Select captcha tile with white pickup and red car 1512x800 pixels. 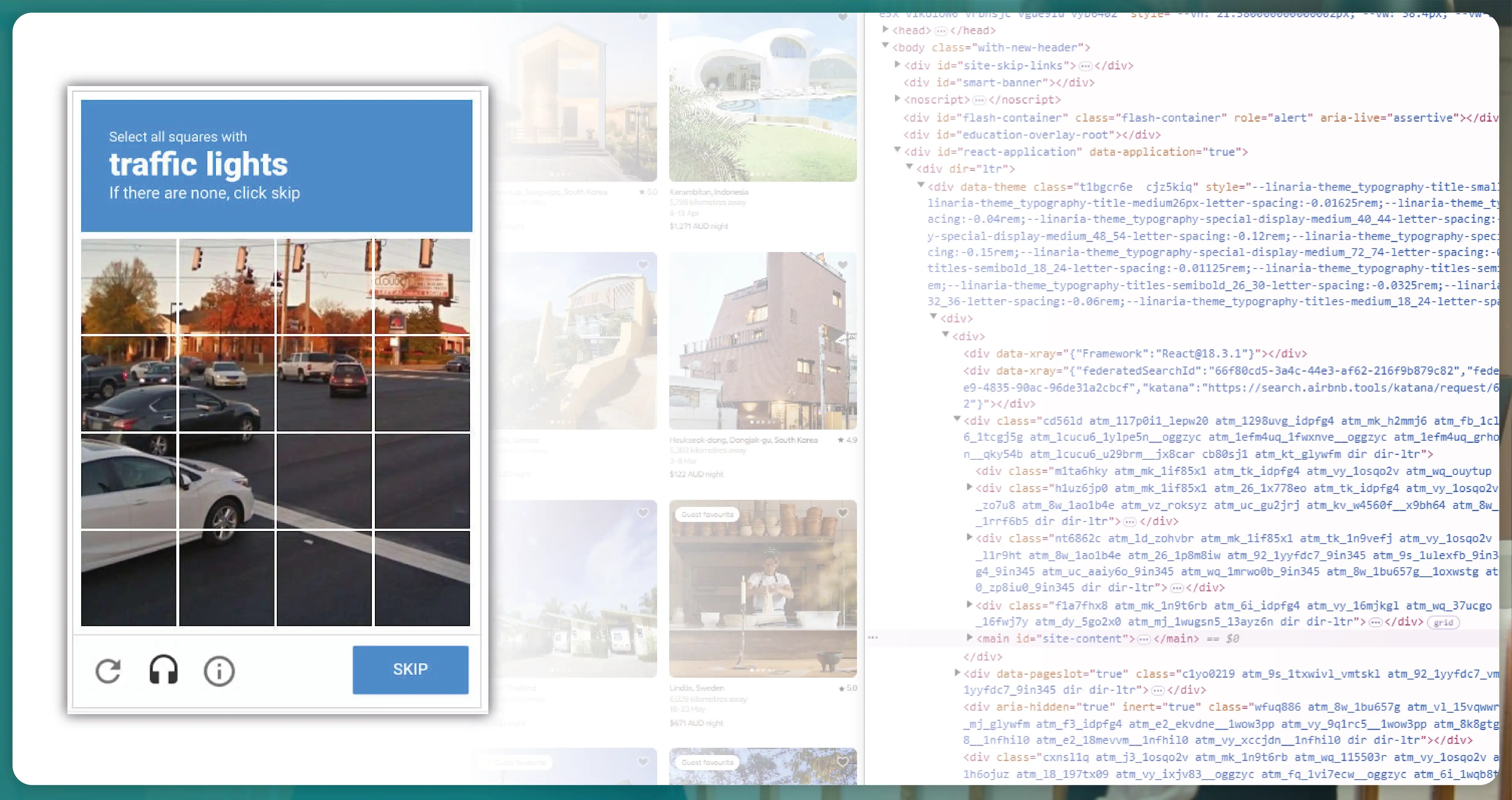324,383
